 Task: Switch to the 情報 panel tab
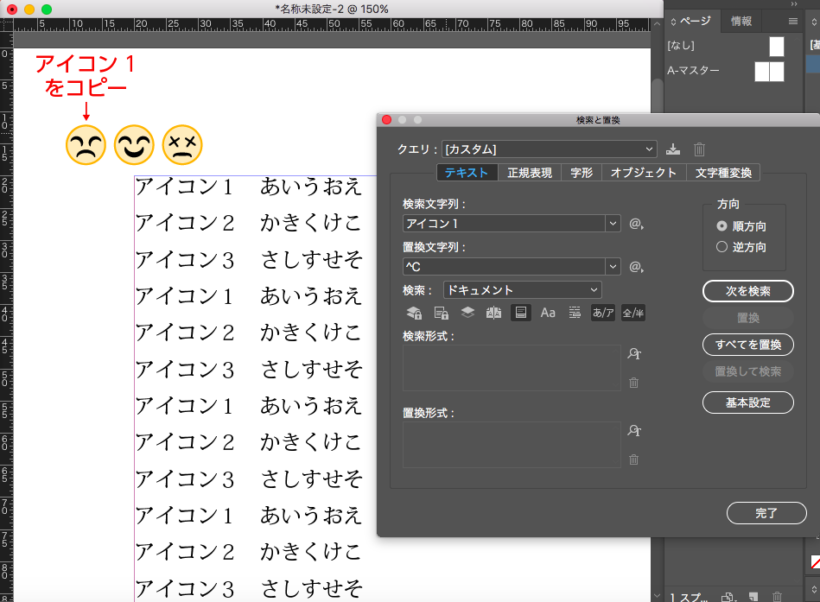(x=741, y=21)
